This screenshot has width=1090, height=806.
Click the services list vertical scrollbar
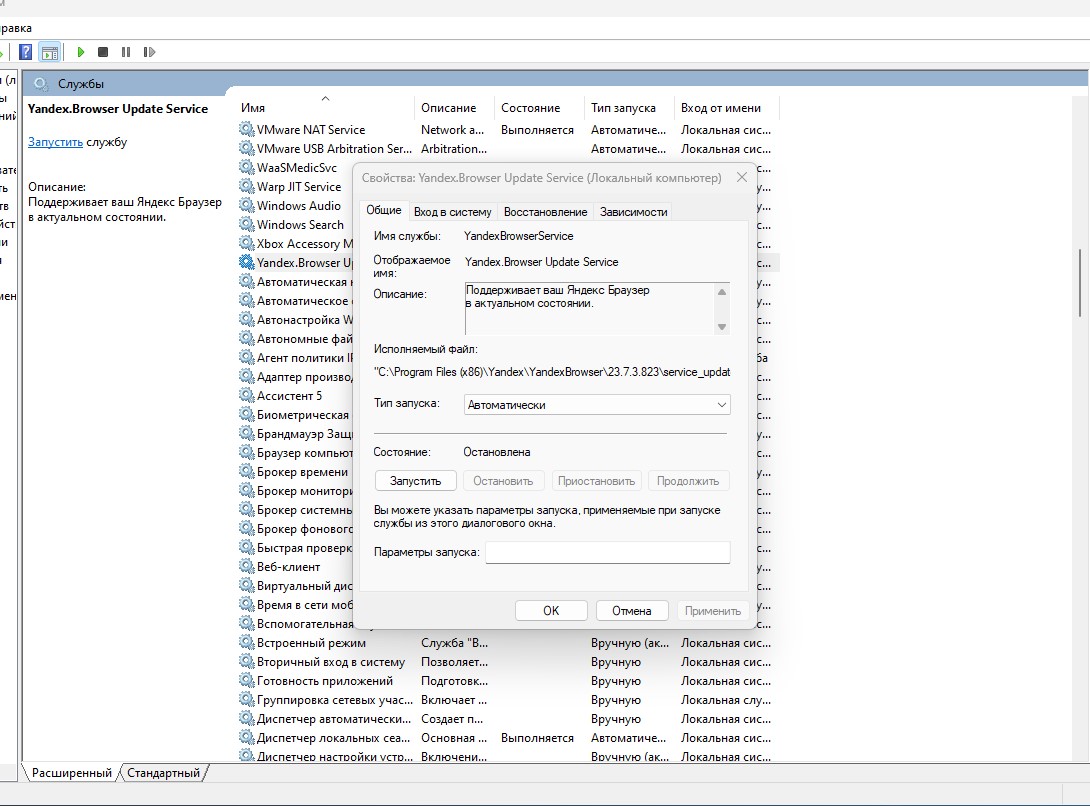click(1080, 282)
